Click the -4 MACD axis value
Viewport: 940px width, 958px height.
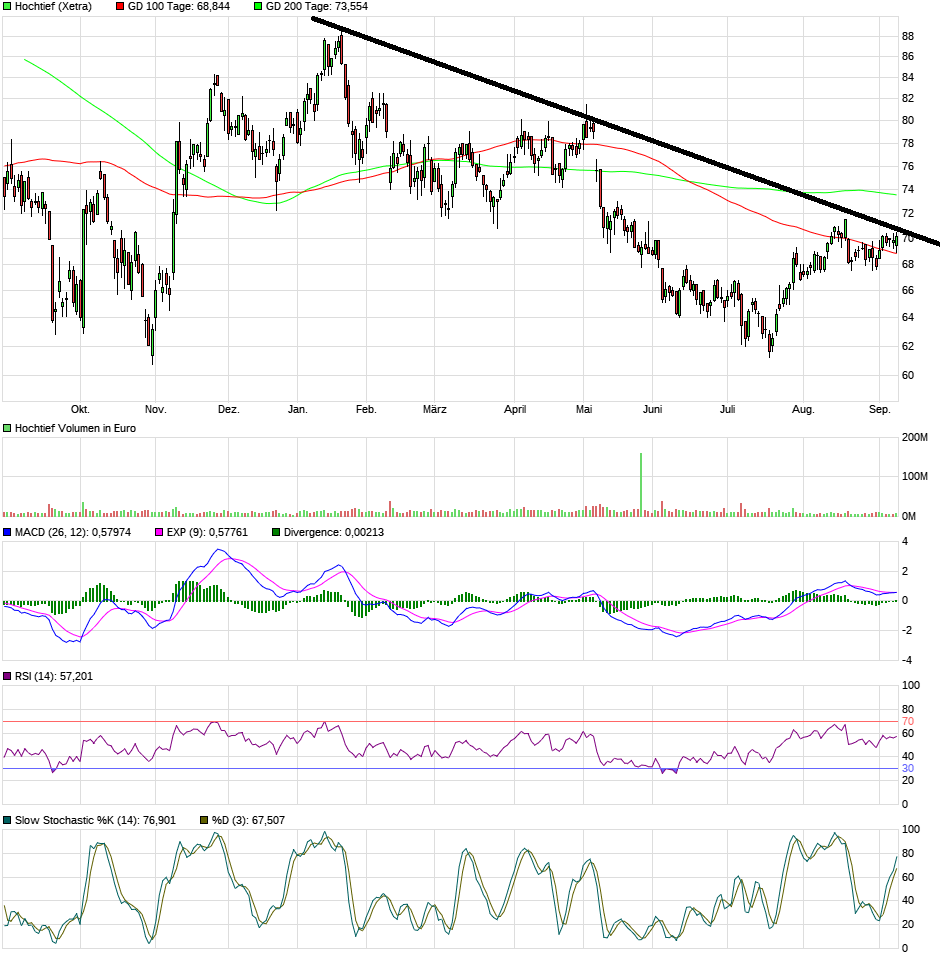[906, 660]
